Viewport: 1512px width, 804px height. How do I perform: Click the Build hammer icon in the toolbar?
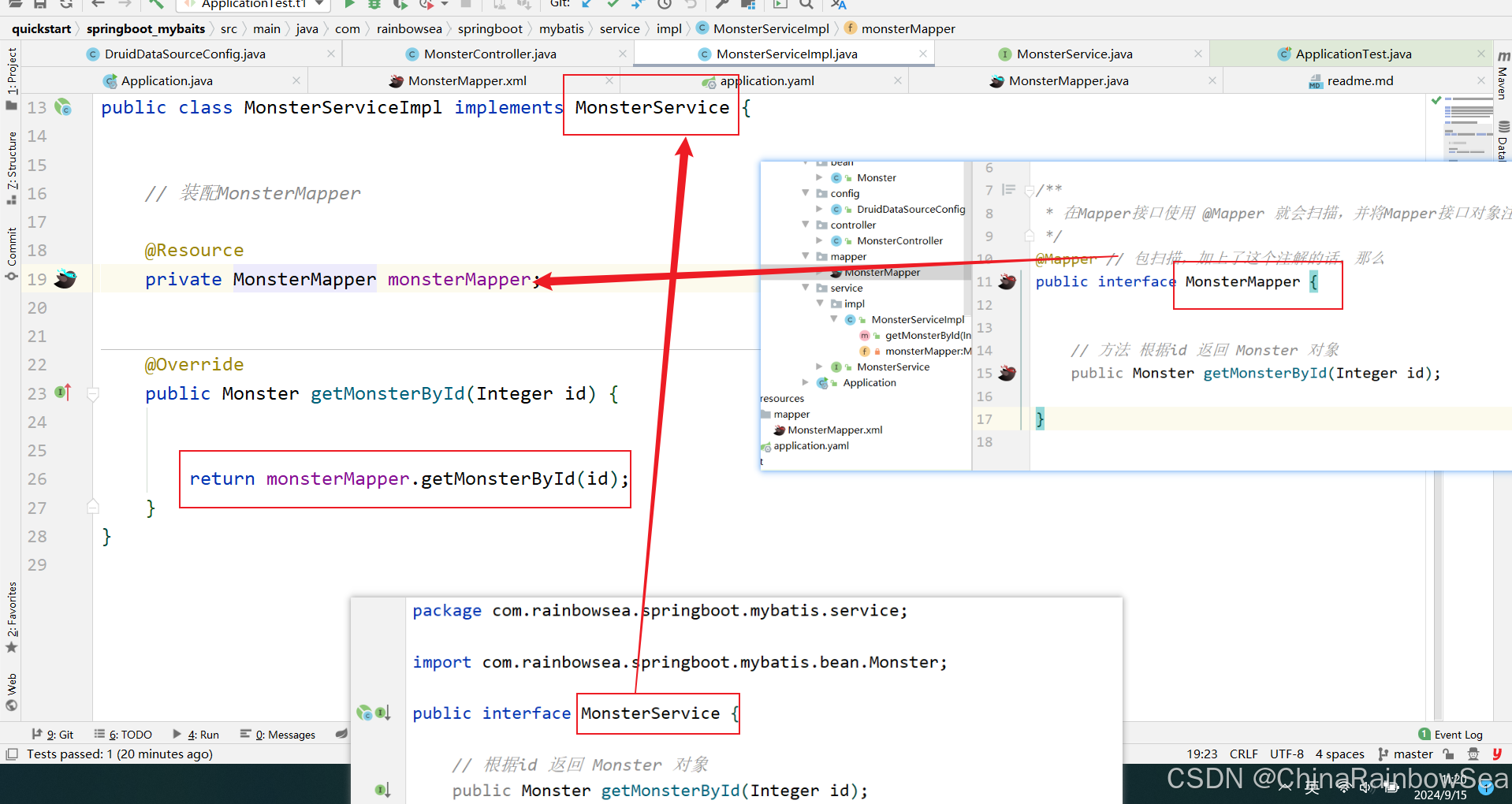pos(156,4)
